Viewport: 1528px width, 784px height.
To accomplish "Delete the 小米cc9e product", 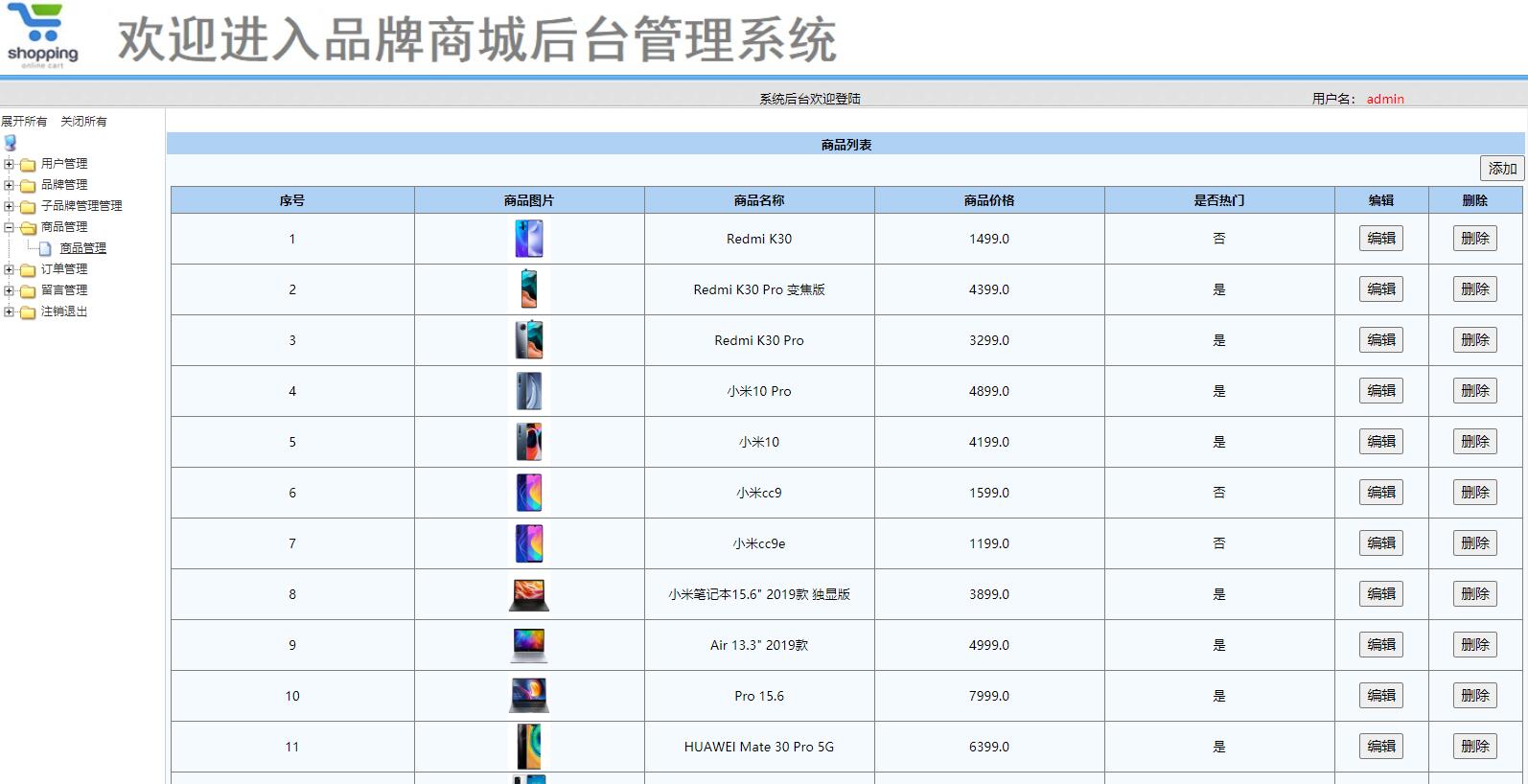I will tap(1475, 543).
